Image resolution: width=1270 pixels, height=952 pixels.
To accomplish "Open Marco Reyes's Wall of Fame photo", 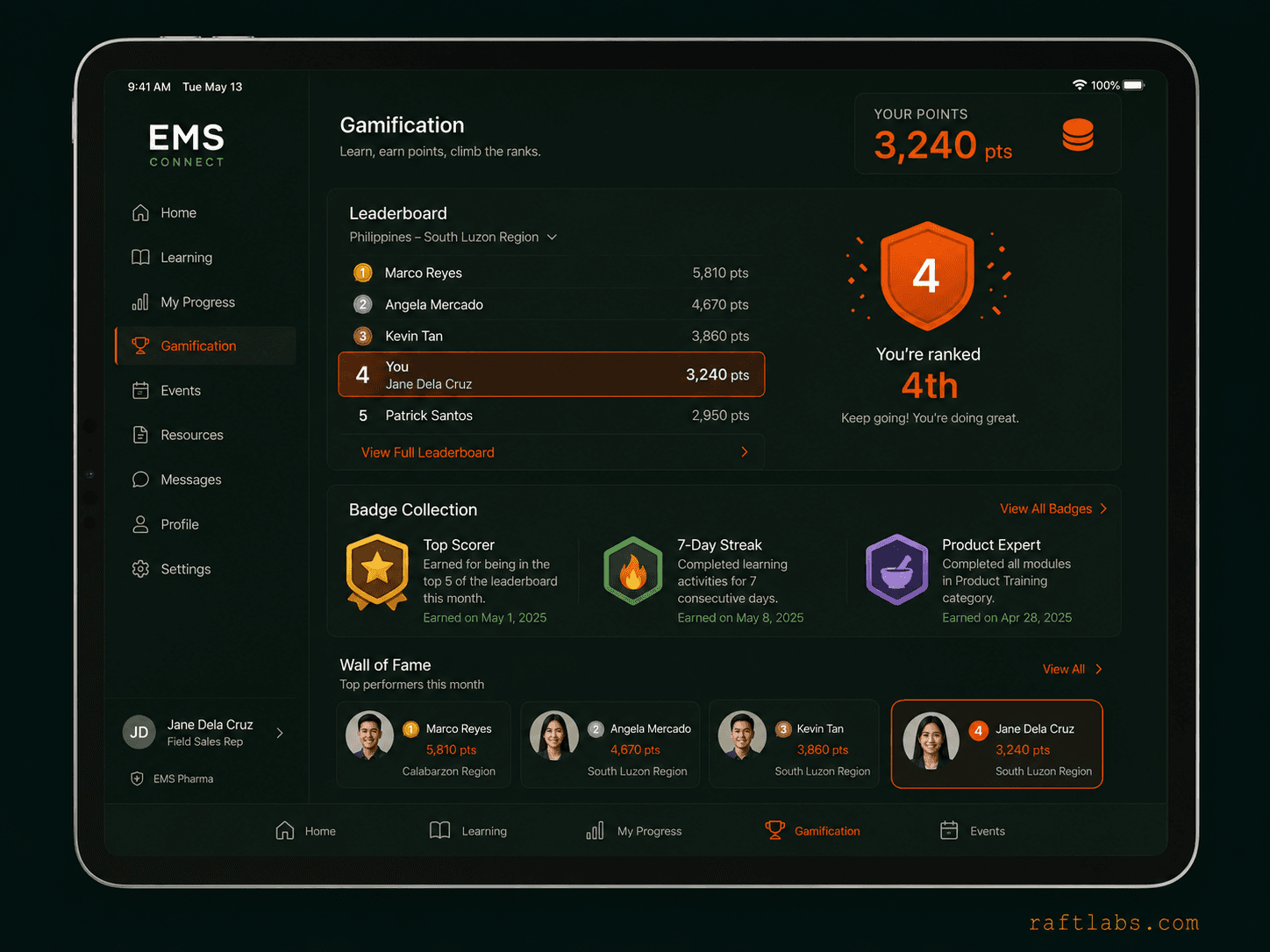I will click(x=370, y=735).
